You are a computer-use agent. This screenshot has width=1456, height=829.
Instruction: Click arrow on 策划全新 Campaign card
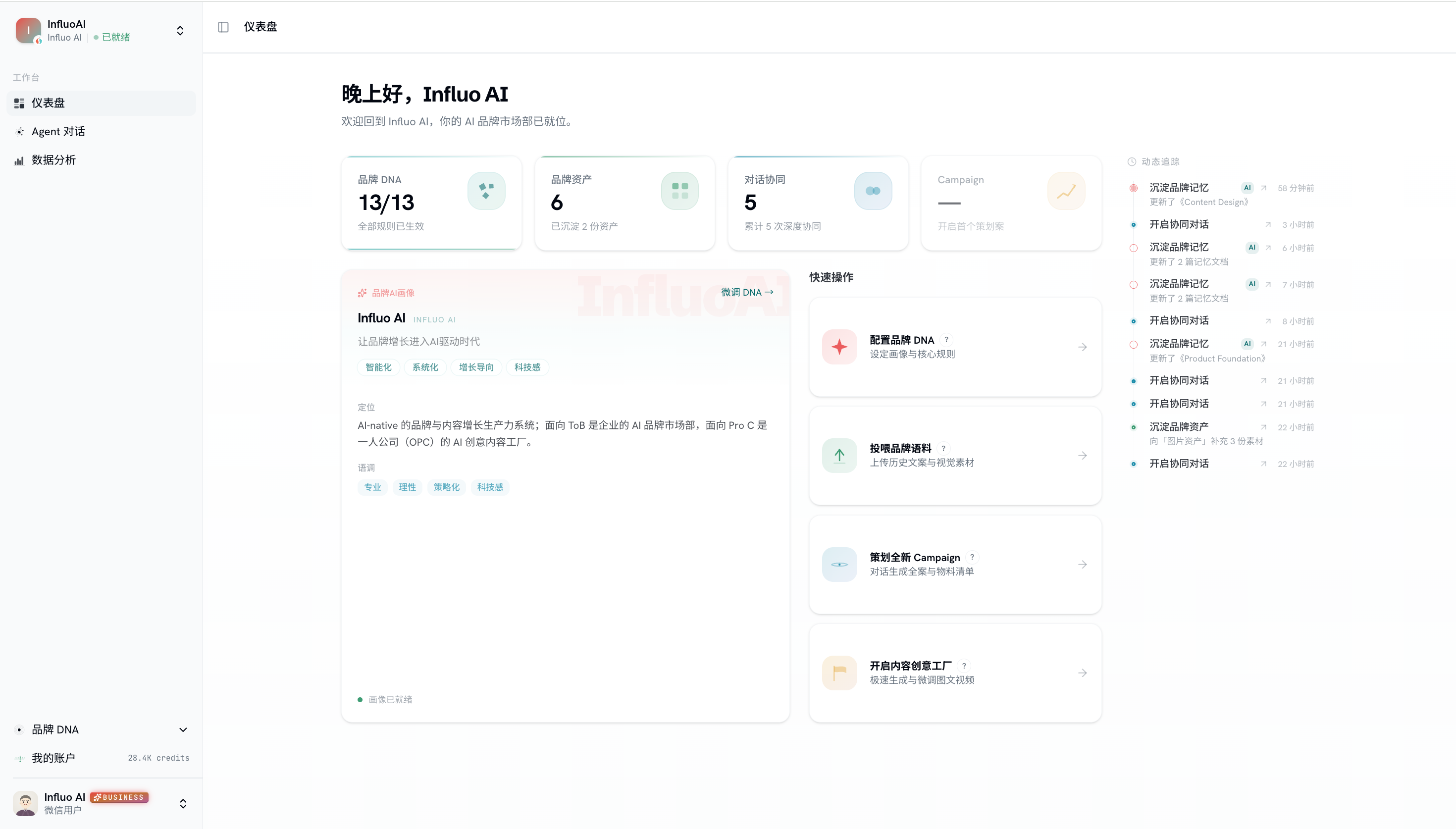click(x=1083, y=564)
